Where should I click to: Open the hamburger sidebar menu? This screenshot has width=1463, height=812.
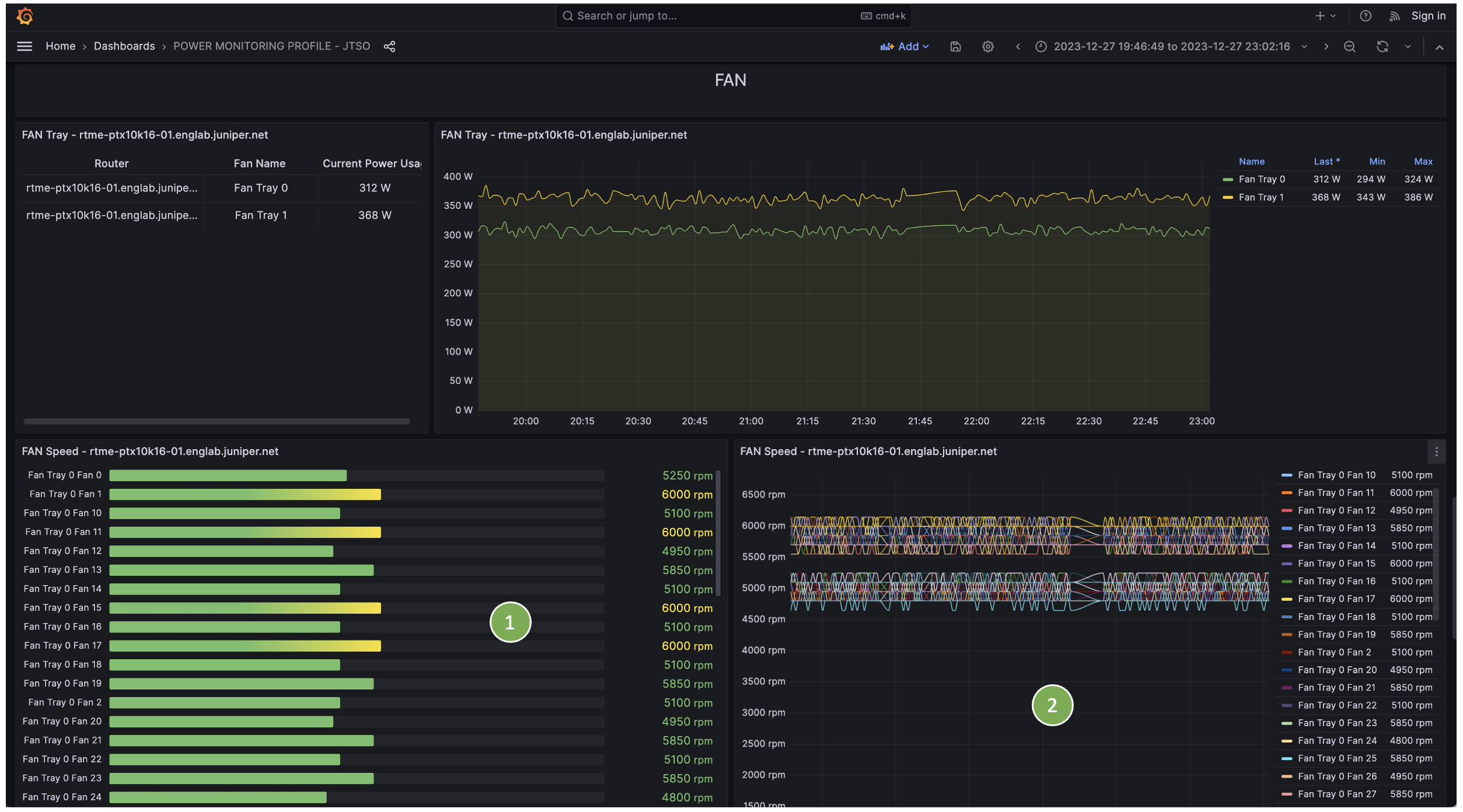coord(25,46)
